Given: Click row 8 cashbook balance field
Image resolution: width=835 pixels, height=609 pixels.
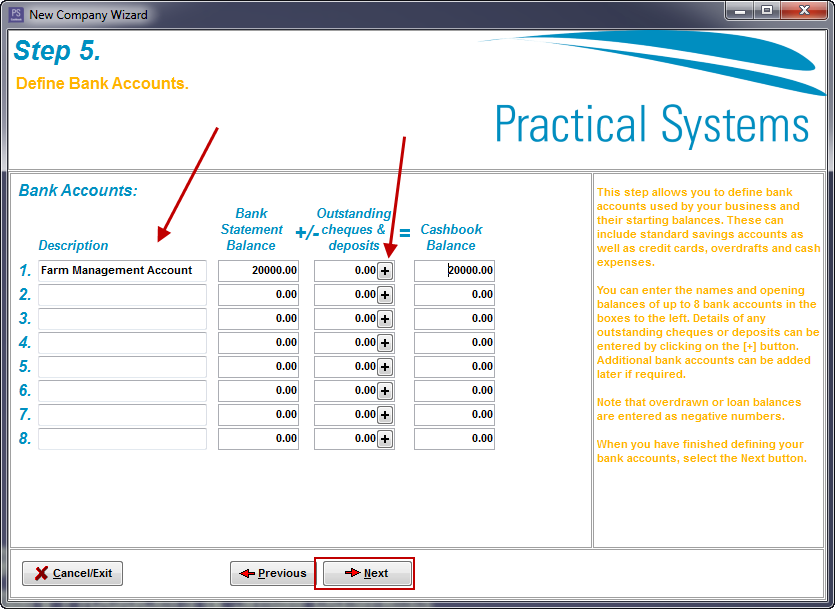Looking at the screenshot, I should (454, 439).
